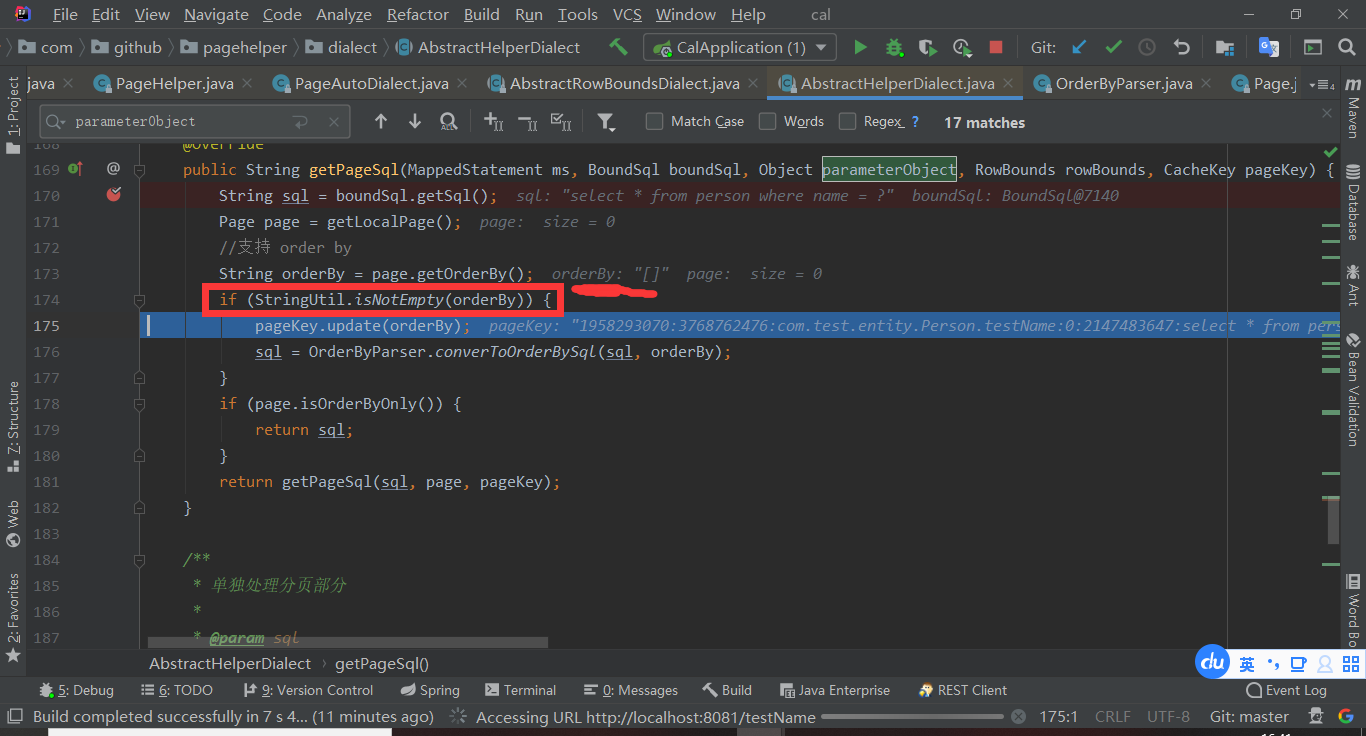Collapse Javadoc comment fold at line 184
1366x736 pixels.
(140, 560)
